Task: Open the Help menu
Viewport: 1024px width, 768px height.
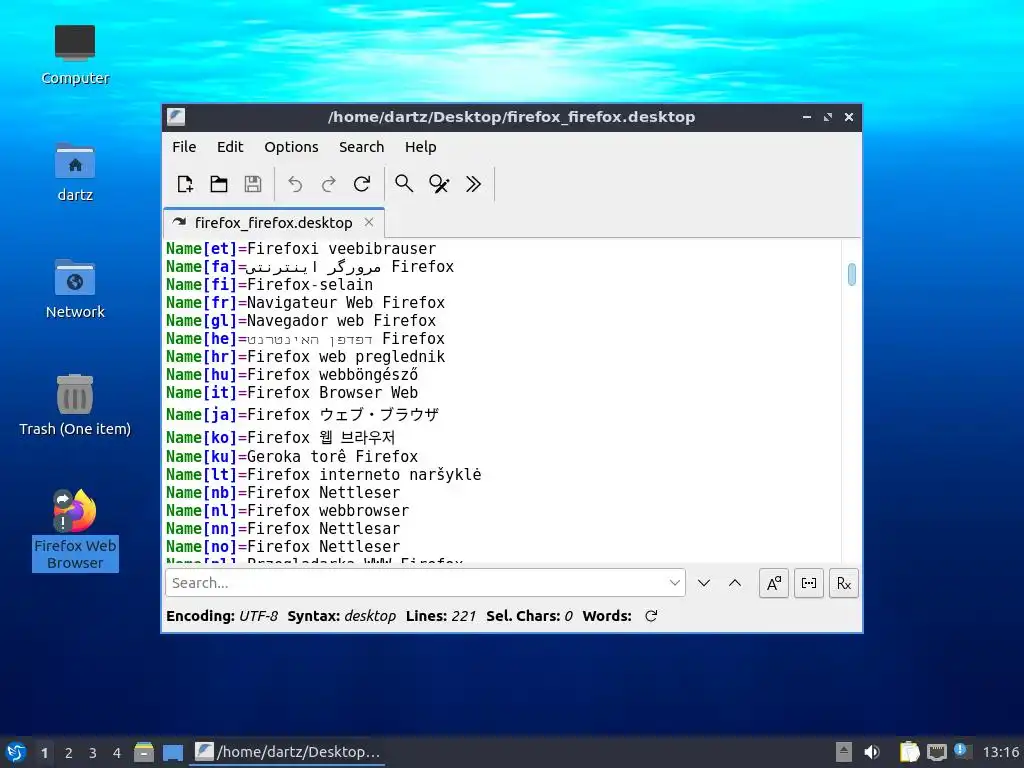Action: [420, 147]
